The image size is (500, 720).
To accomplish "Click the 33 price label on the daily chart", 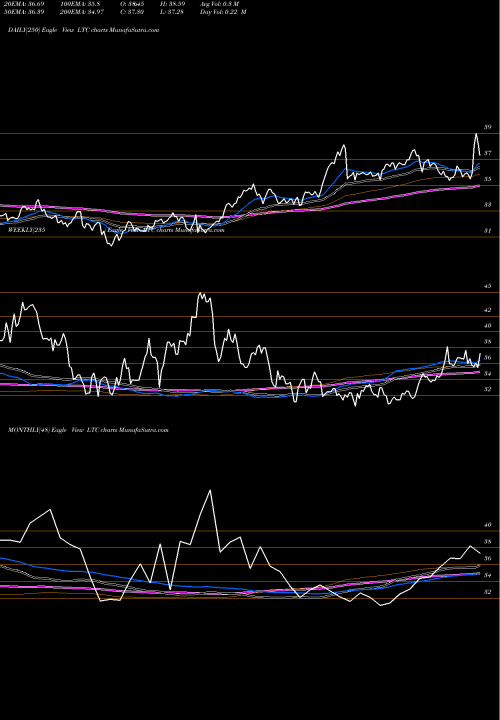I will pos(488,205).
